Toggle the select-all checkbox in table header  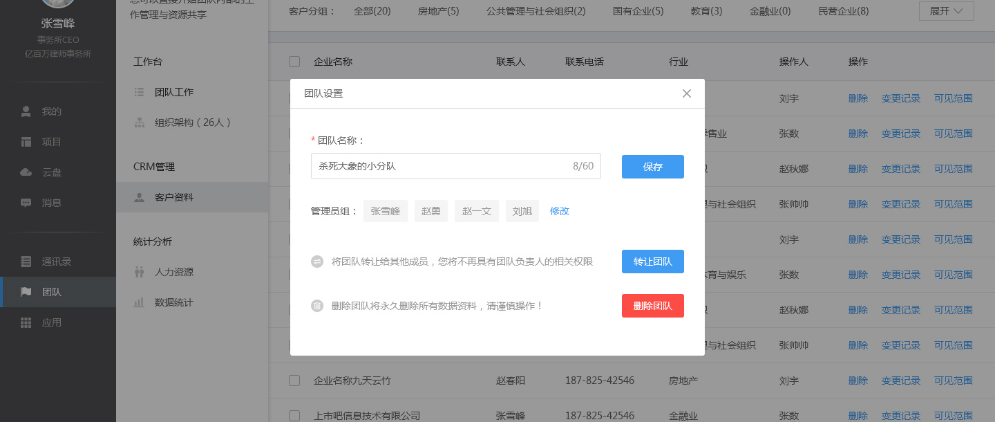coord(294,62)
